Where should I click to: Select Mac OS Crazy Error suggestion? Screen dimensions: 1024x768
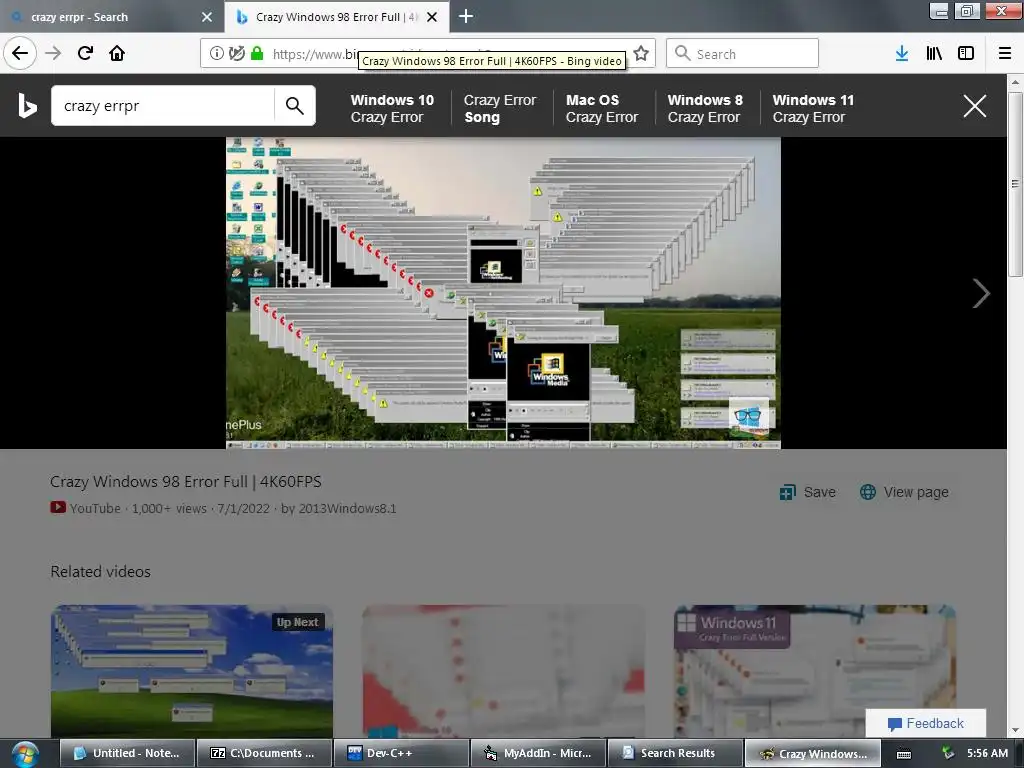click(601, 108)
